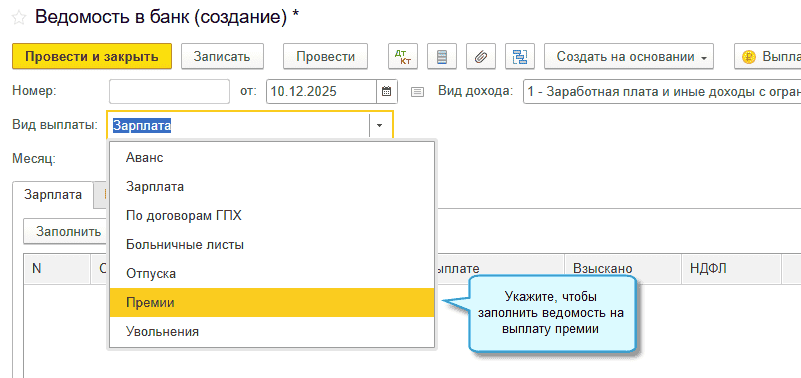801x378 pixels.
Task: Show document structure hierarchy icon
Action: pos(520,56)
